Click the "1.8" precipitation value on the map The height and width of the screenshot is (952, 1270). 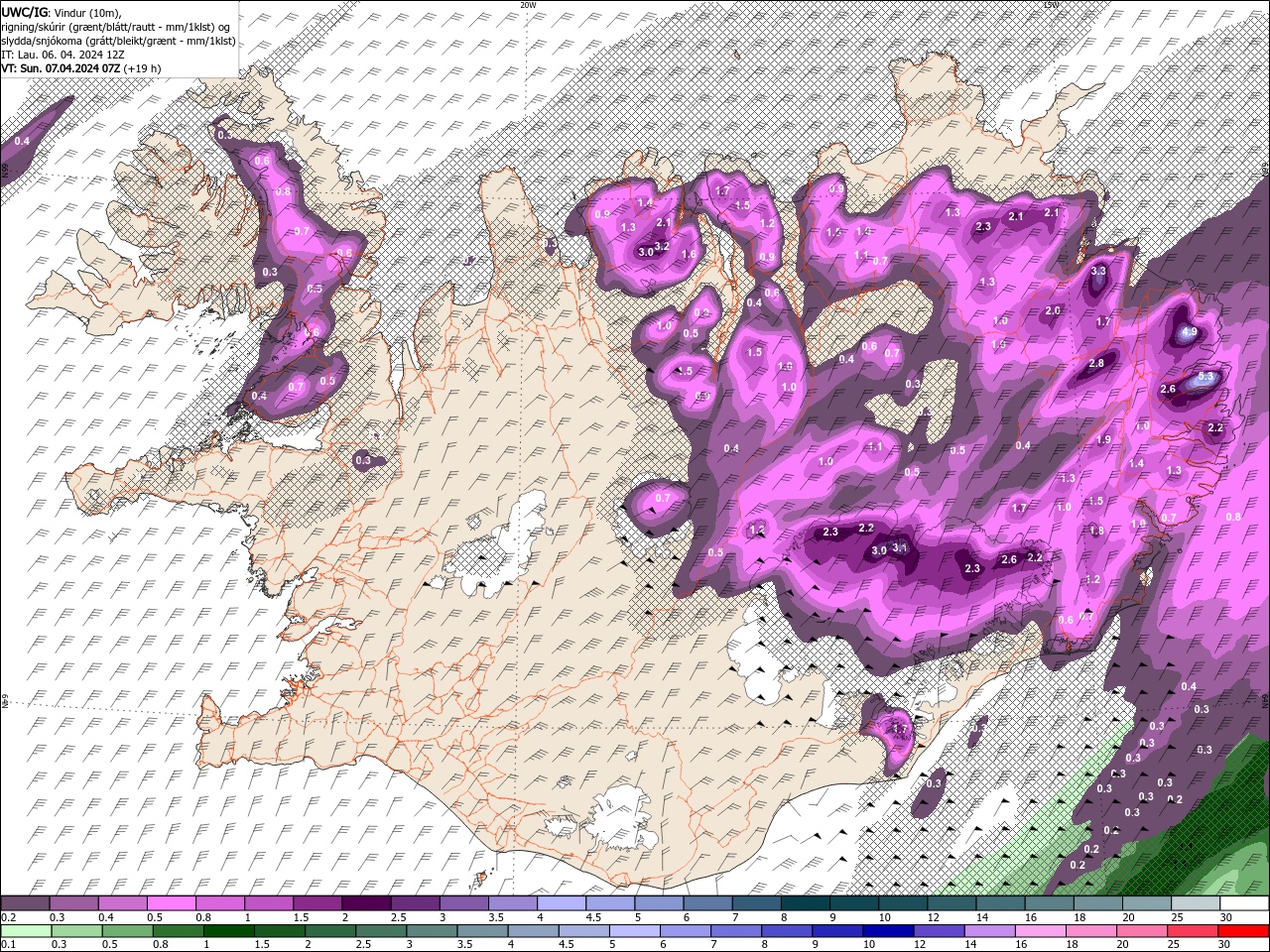pyautogui.click(x=1096, y=532)
